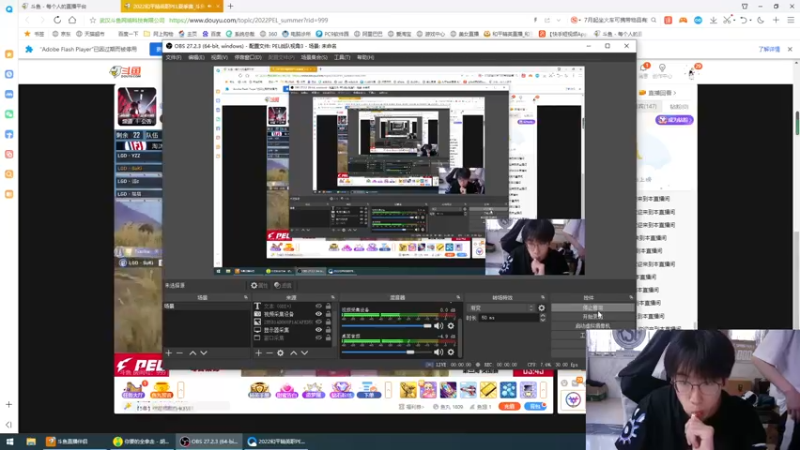The image size is (800, 450).
Task: Toggle visibility of the 窗口采集 source
Action: click(318, 338)
